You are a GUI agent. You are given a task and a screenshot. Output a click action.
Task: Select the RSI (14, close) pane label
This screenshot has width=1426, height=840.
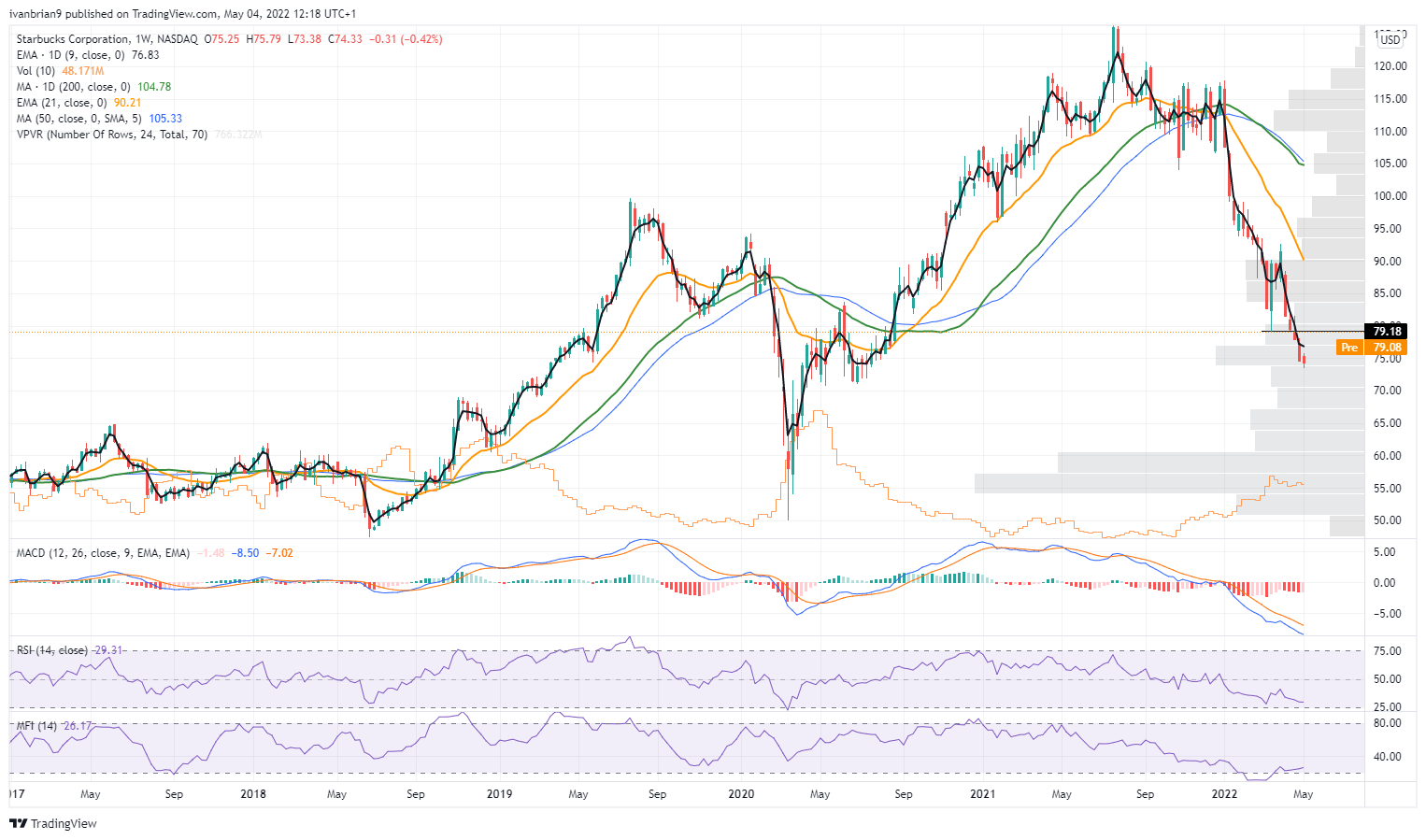pos(52,650)
